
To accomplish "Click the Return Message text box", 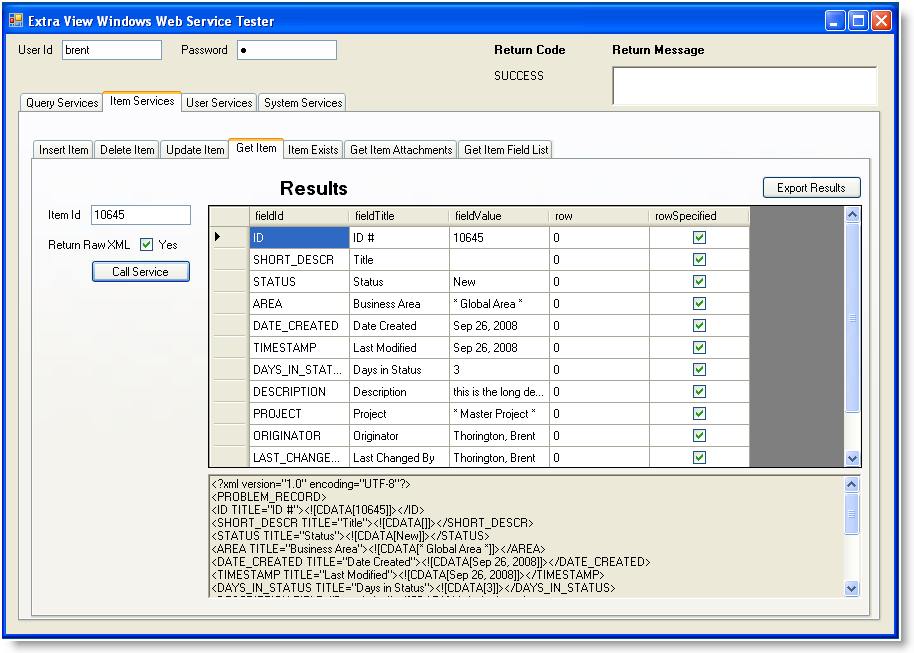I will [x=744, y=86].
